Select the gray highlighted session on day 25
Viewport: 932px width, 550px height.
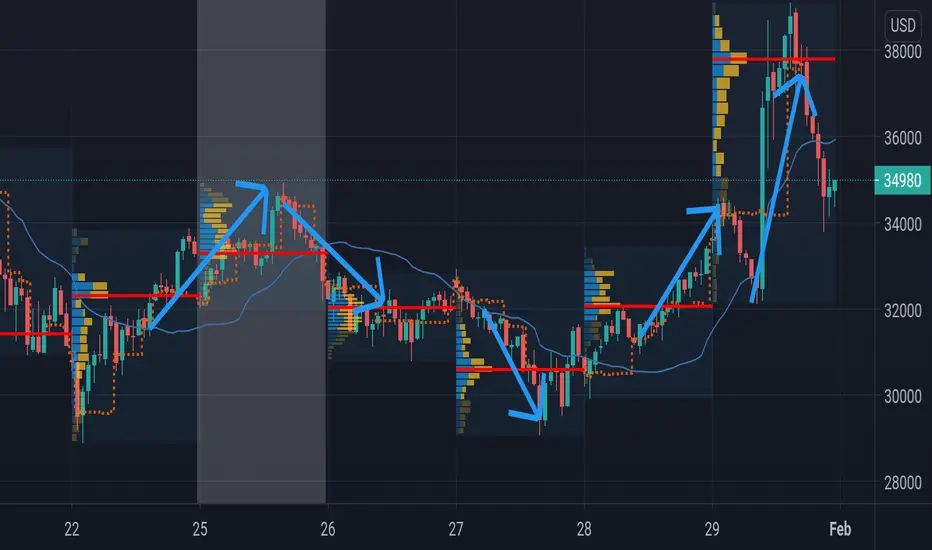click(x=262, y=252)
